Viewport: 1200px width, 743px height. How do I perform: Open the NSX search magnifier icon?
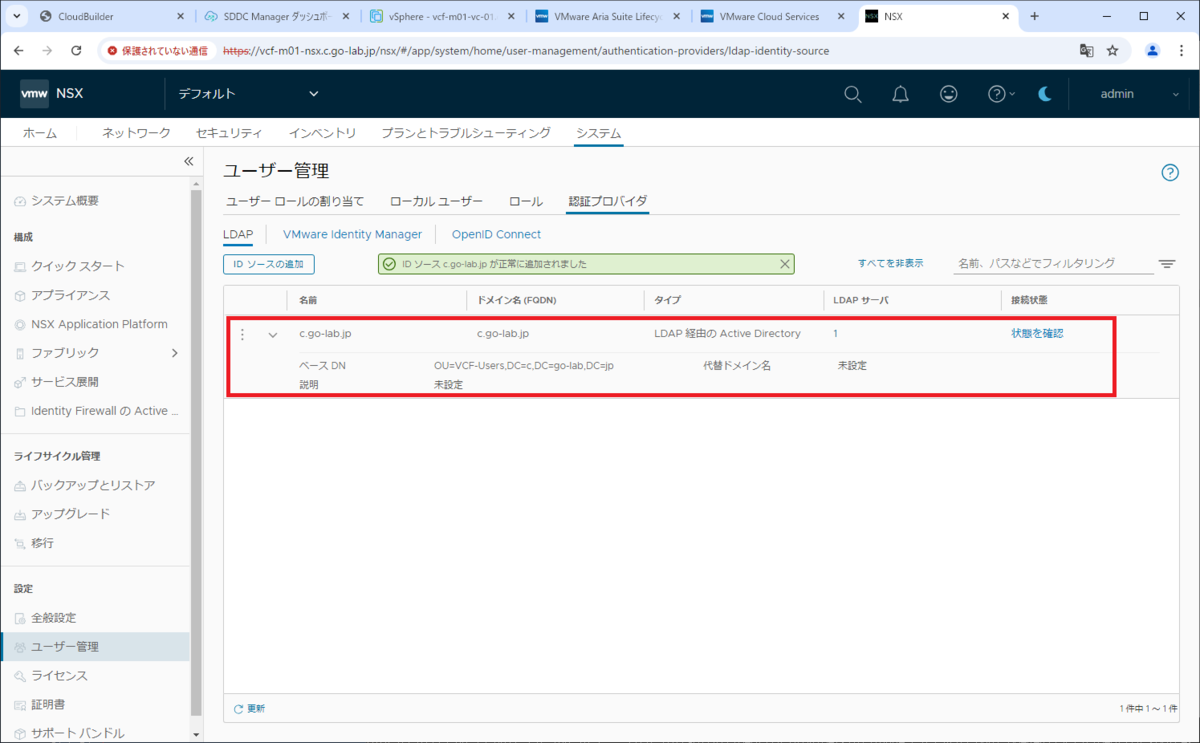tap(852, 94)
